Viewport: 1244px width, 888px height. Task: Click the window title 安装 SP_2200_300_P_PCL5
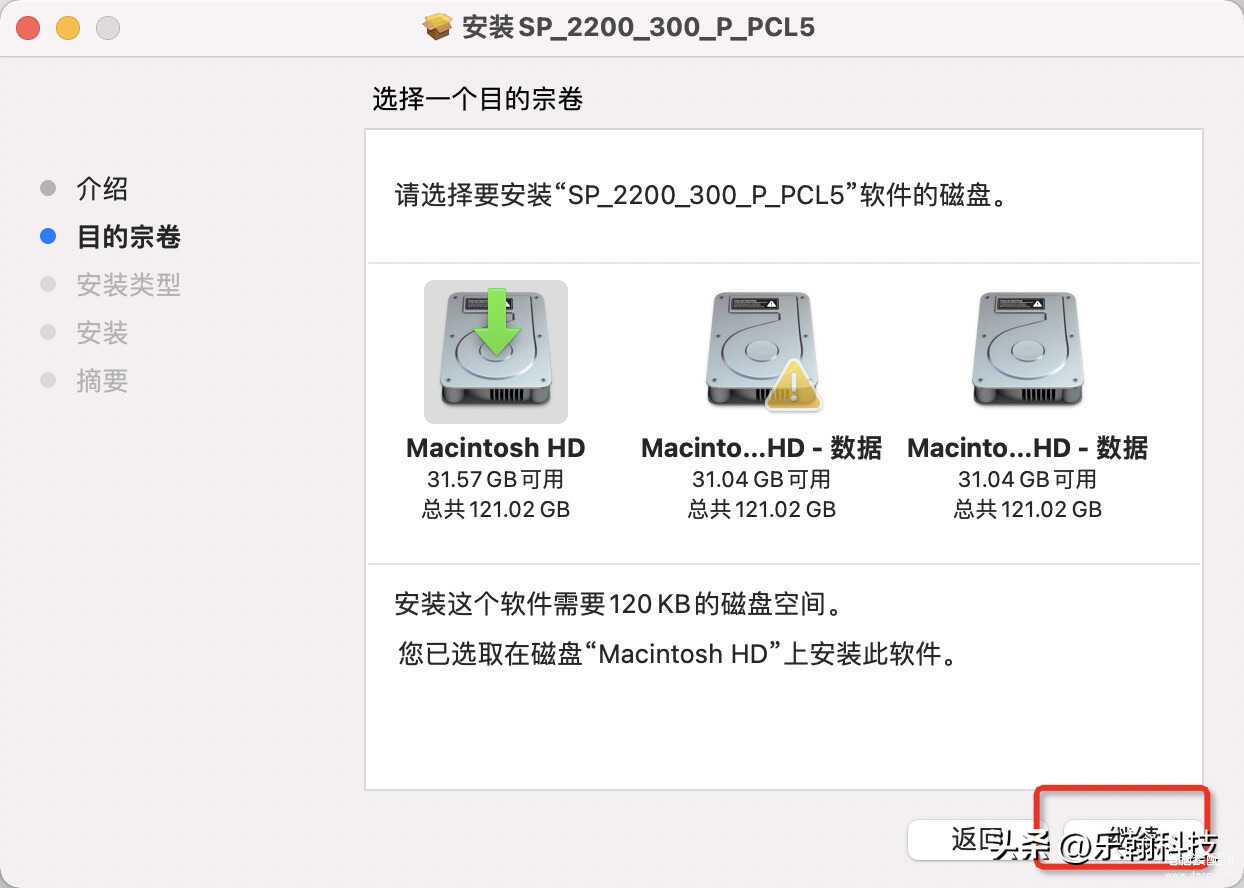[x=638, y=27]
